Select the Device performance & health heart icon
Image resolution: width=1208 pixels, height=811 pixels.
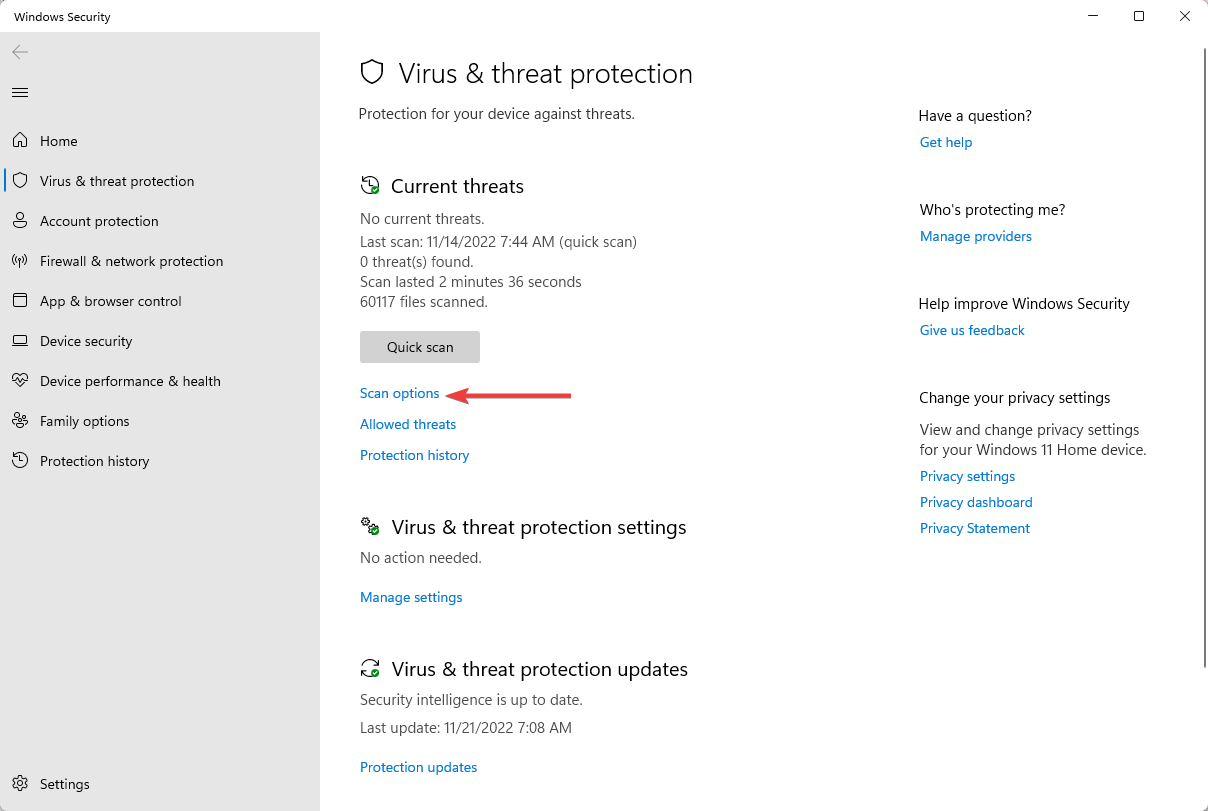[x=20, y=381]
